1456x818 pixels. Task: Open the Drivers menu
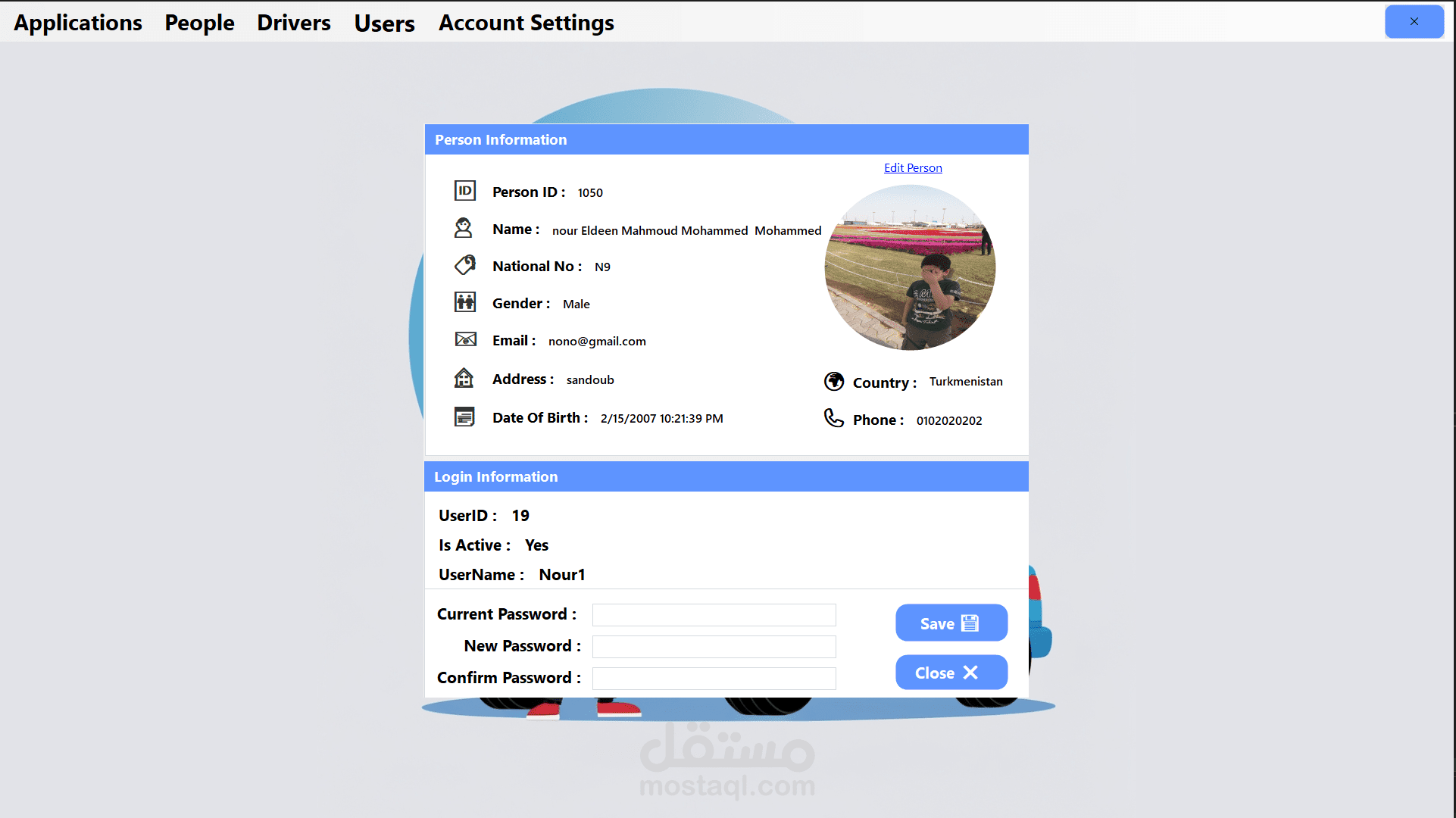pos(294,23)
